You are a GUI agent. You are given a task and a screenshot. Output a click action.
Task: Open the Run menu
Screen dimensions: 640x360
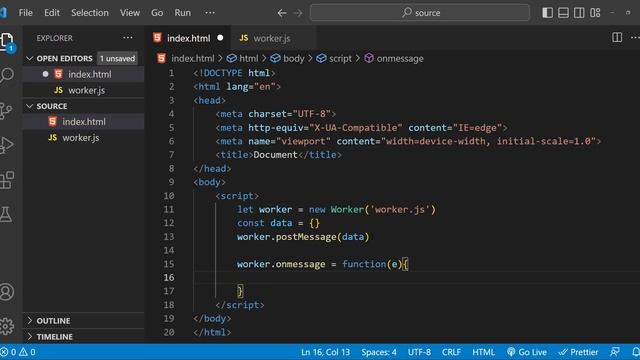tap(182, 13)
